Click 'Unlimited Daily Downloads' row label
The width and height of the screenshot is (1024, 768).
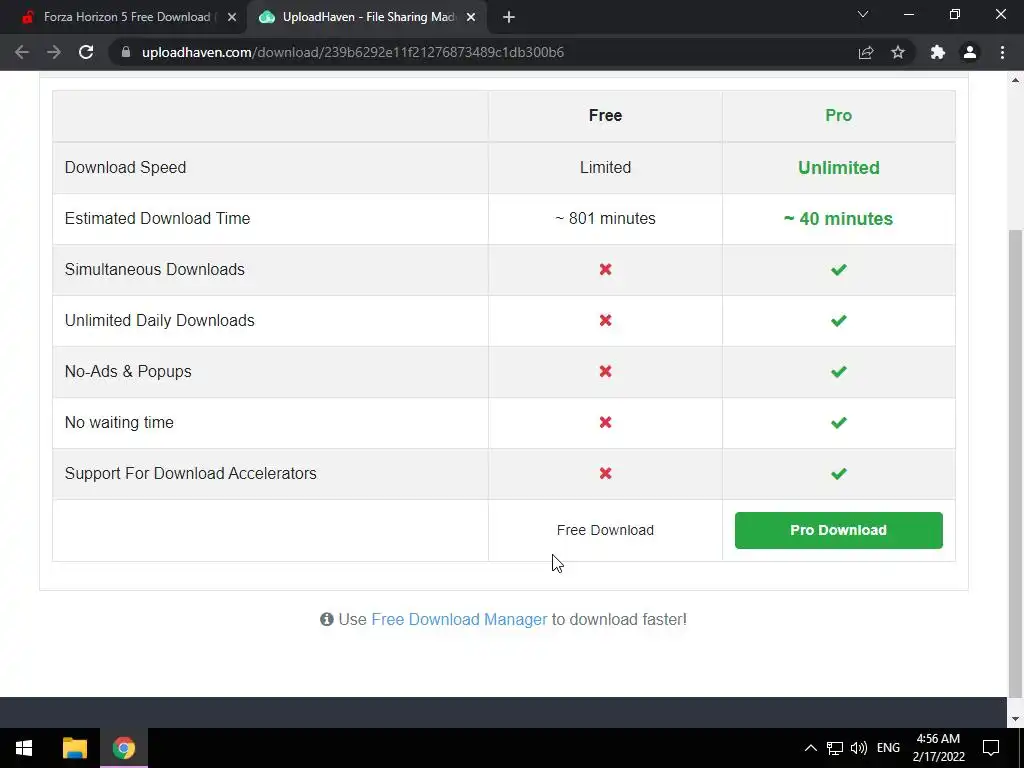pyautogui.click(x=159, y=320)
